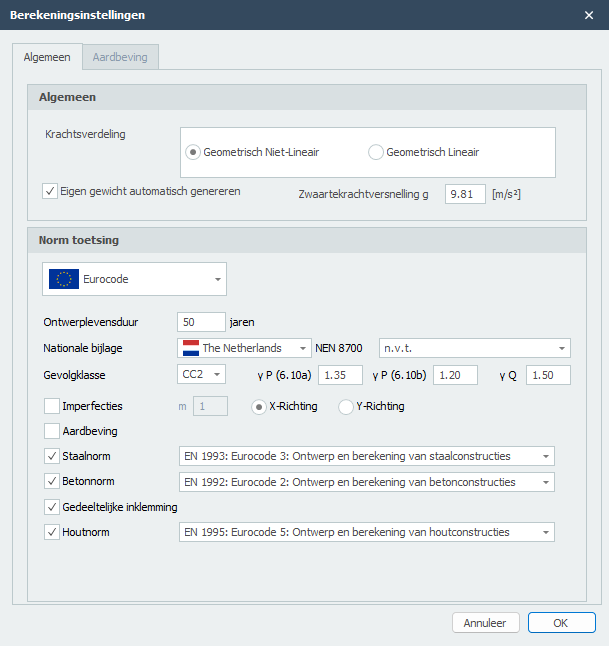
Task: Click the Ontwerplevensduur years field
Action: click(200, 322)
